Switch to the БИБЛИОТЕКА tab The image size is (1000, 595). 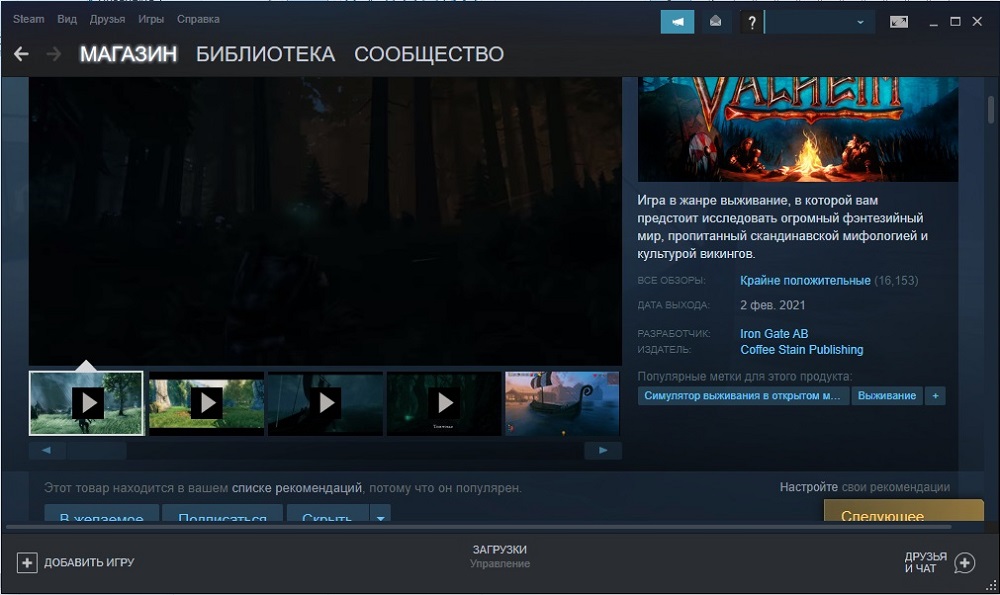265,54
